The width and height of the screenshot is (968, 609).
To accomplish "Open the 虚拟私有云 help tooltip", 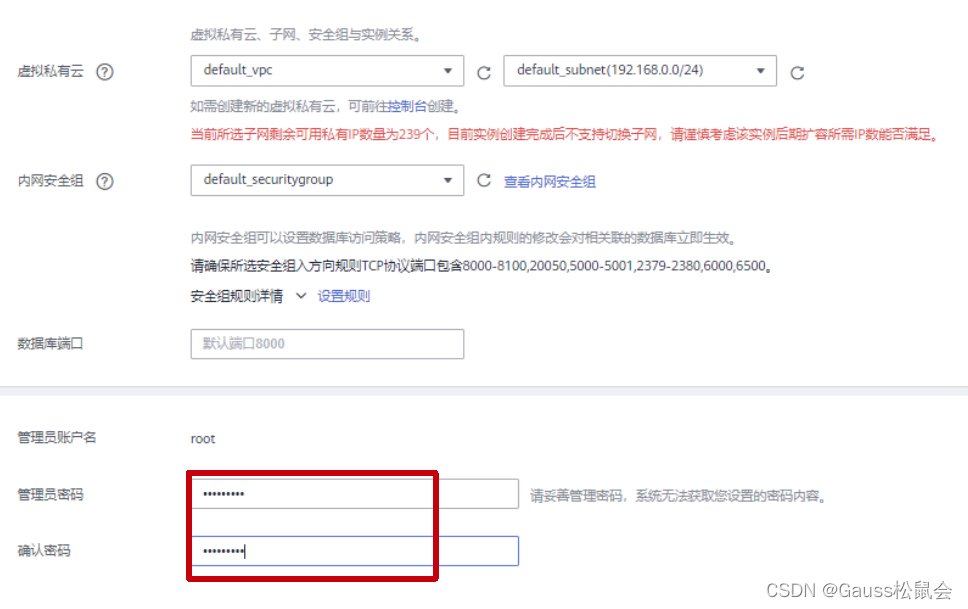I will click(103, 71).
